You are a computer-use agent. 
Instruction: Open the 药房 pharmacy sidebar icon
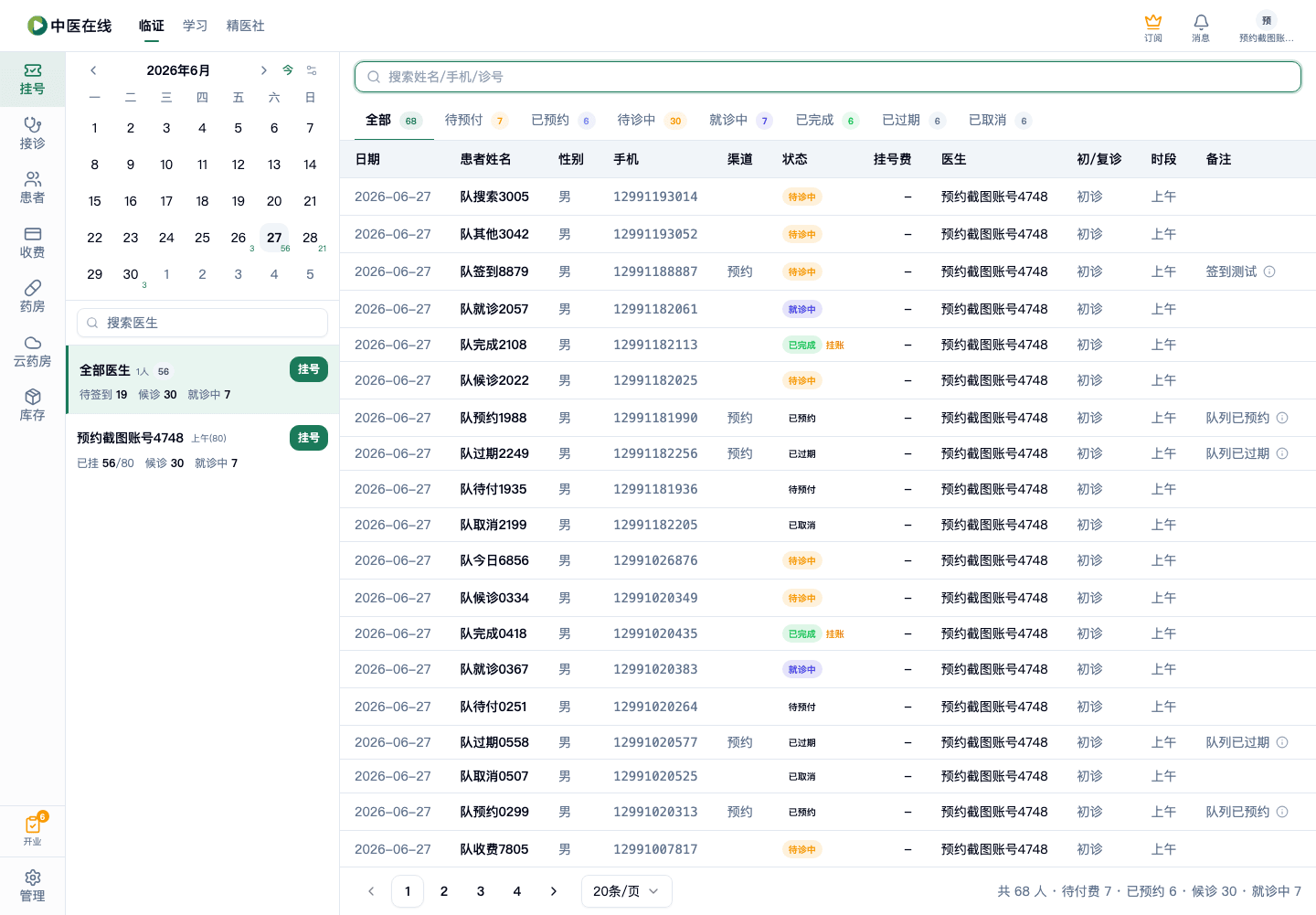[x=32, y=296]
